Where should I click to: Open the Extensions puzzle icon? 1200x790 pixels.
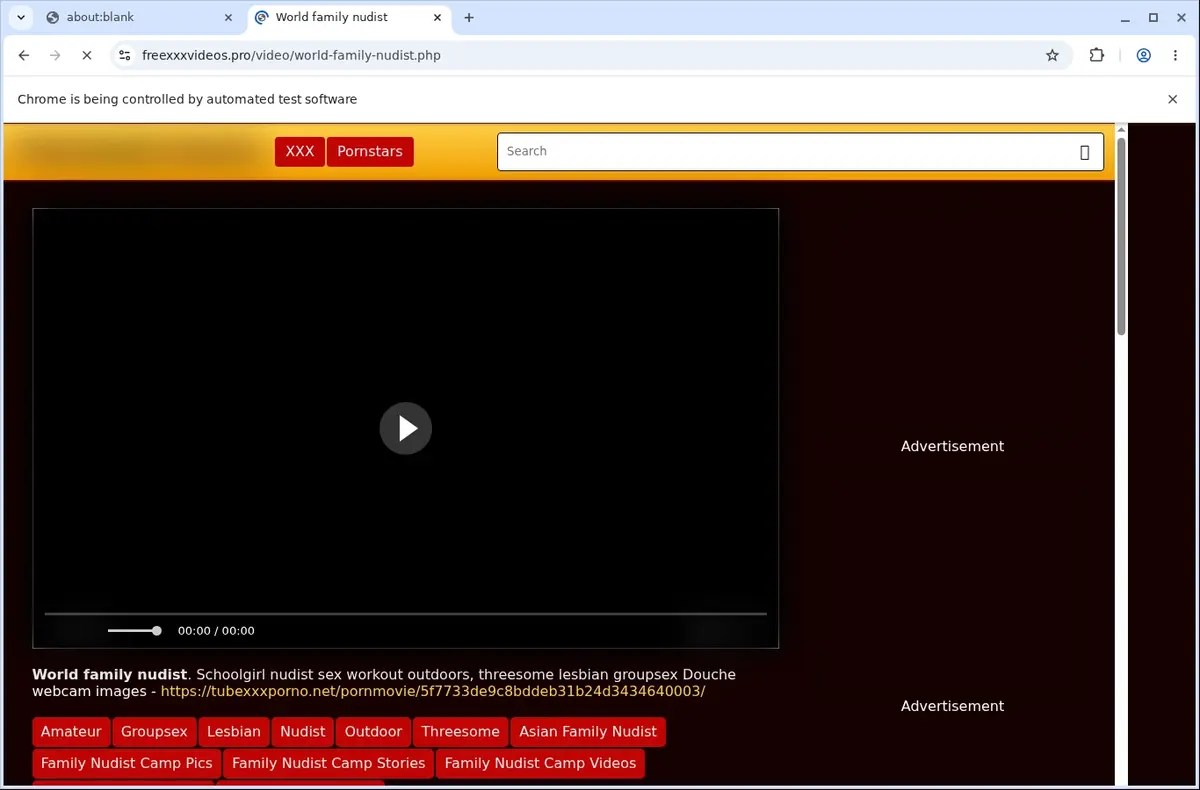point(1097,56)
